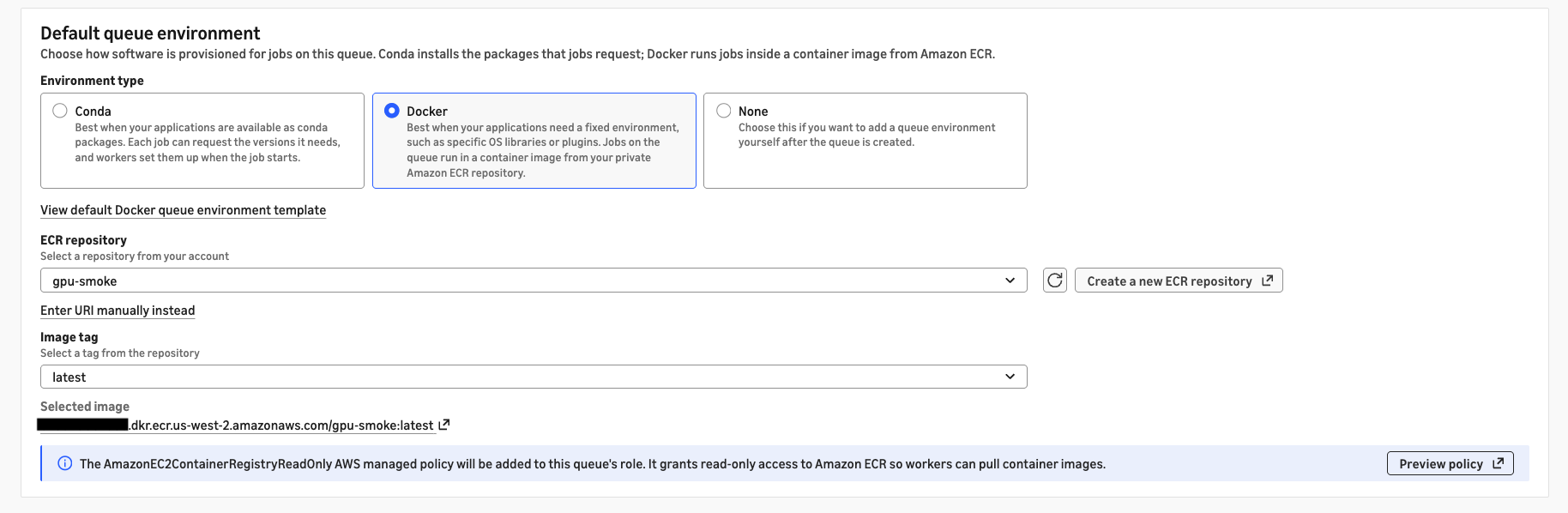
Task: Click the Preview policy button
Action: (x=1450, y=463)
